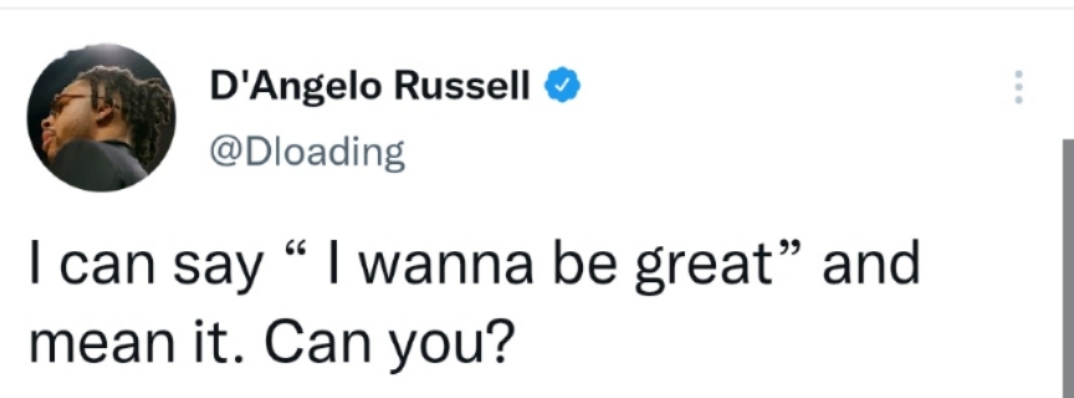Open the three-dot more options menu

1019,87
